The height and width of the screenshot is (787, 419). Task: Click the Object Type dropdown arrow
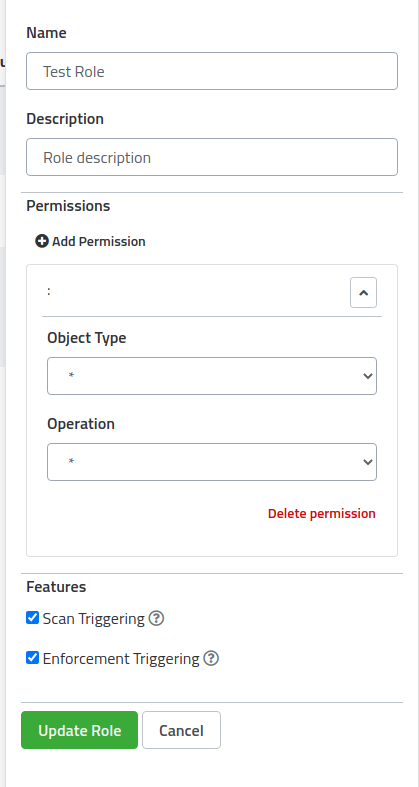click(x=368, y=376)
